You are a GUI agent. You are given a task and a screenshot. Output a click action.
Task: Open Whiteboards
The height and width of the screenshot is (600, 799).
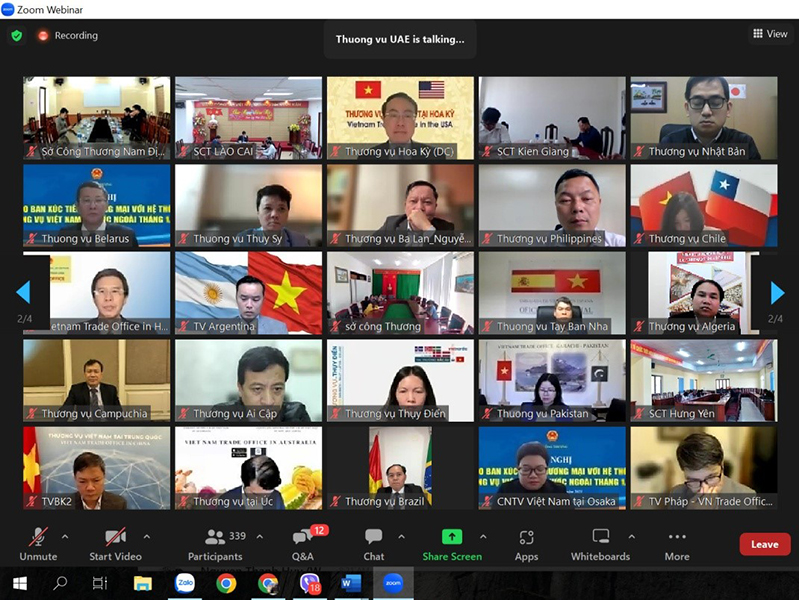600,543
